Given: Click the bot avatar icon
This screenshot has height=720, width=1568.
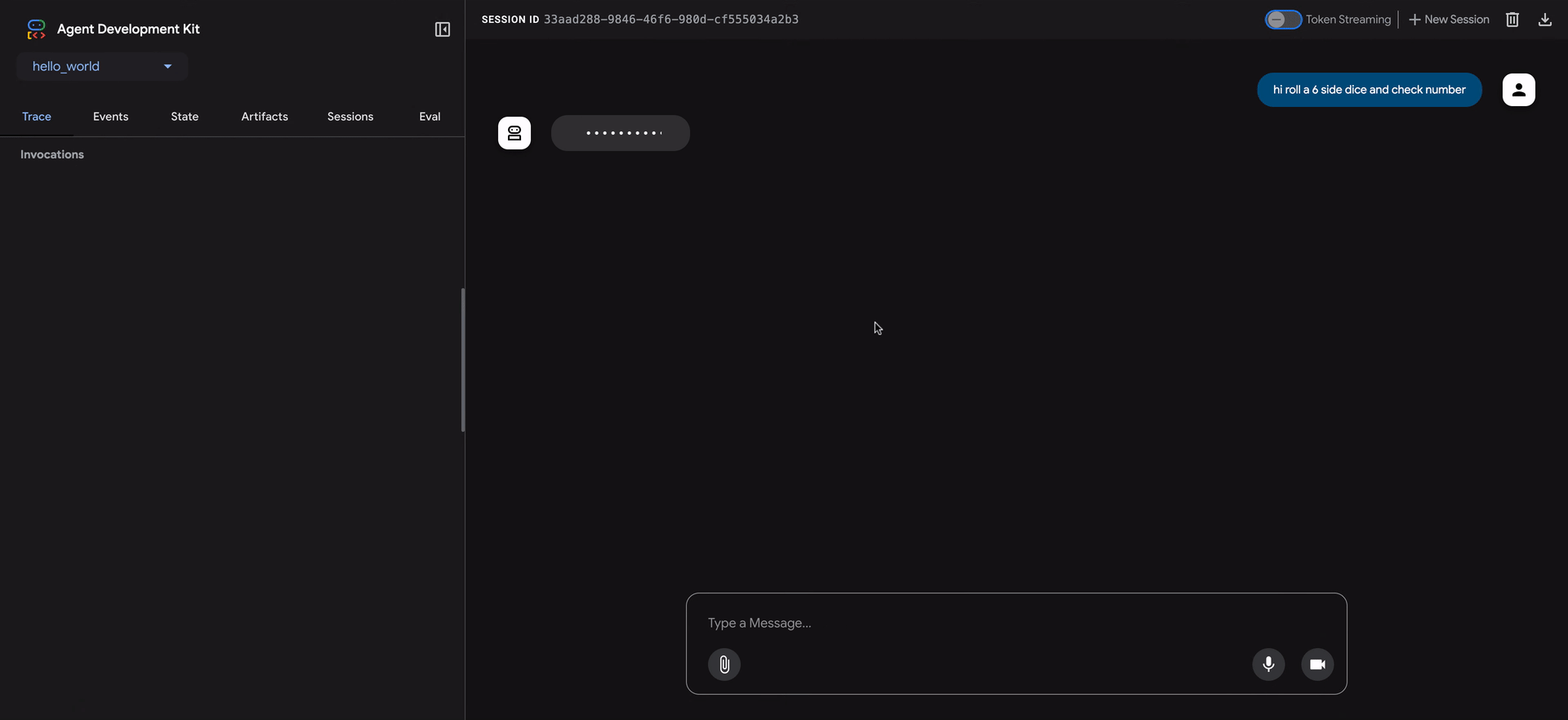Looking at the screenshot, I should (x=514, y=133).
